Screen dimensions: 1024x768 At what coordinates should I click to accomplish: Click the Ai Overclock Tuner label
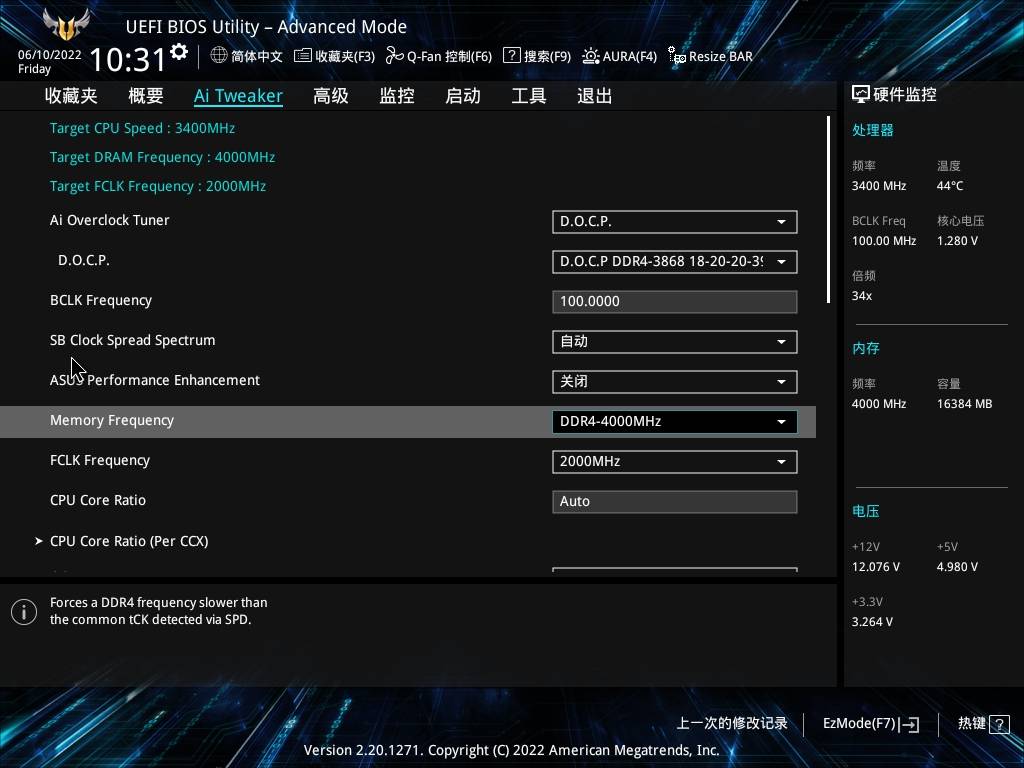109,220
